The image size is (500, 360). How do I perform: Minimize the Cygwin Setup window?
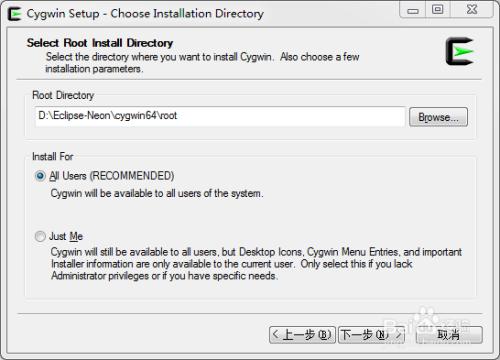pyautogui.click(x=412, y=10)
